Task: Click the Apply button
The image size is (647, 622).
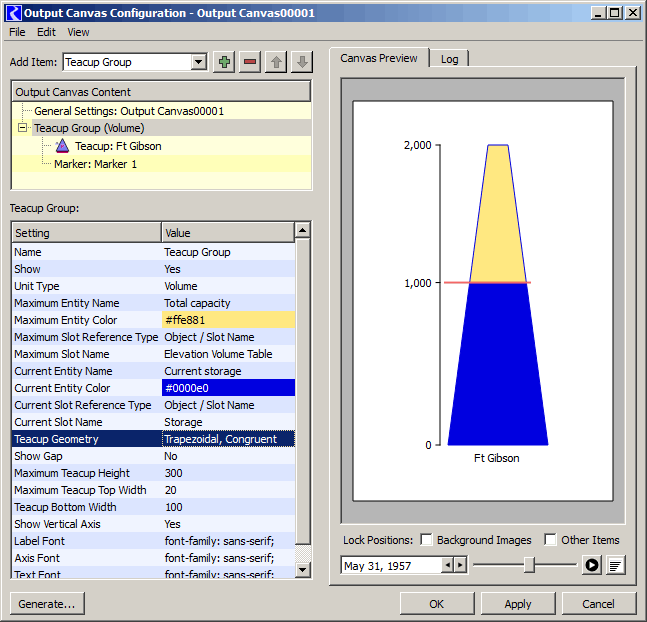Action: tap(518, 604)
